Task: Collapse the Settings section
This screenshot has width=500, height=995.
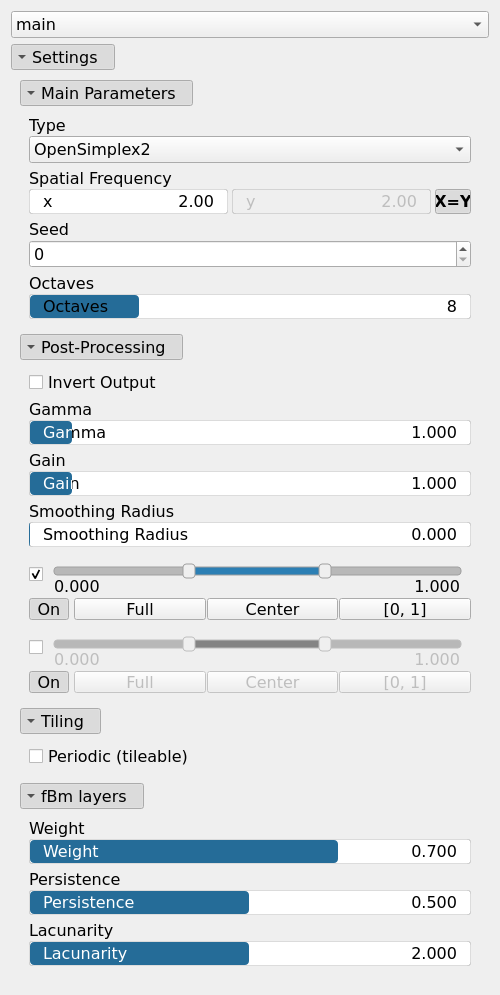Action: coord(63,57)
